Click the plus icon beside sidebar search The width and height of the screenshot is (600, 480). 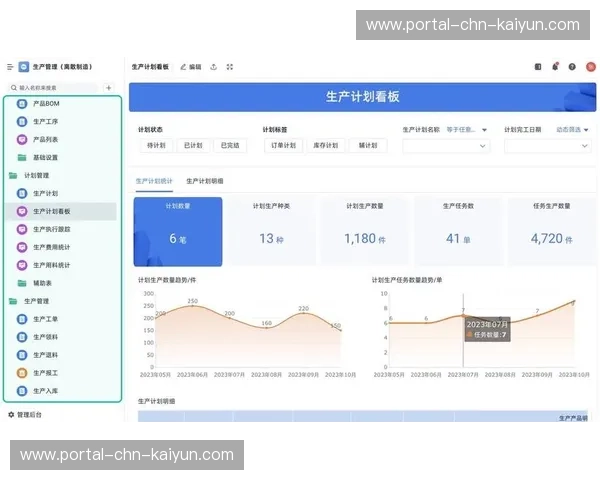[109, 88]
